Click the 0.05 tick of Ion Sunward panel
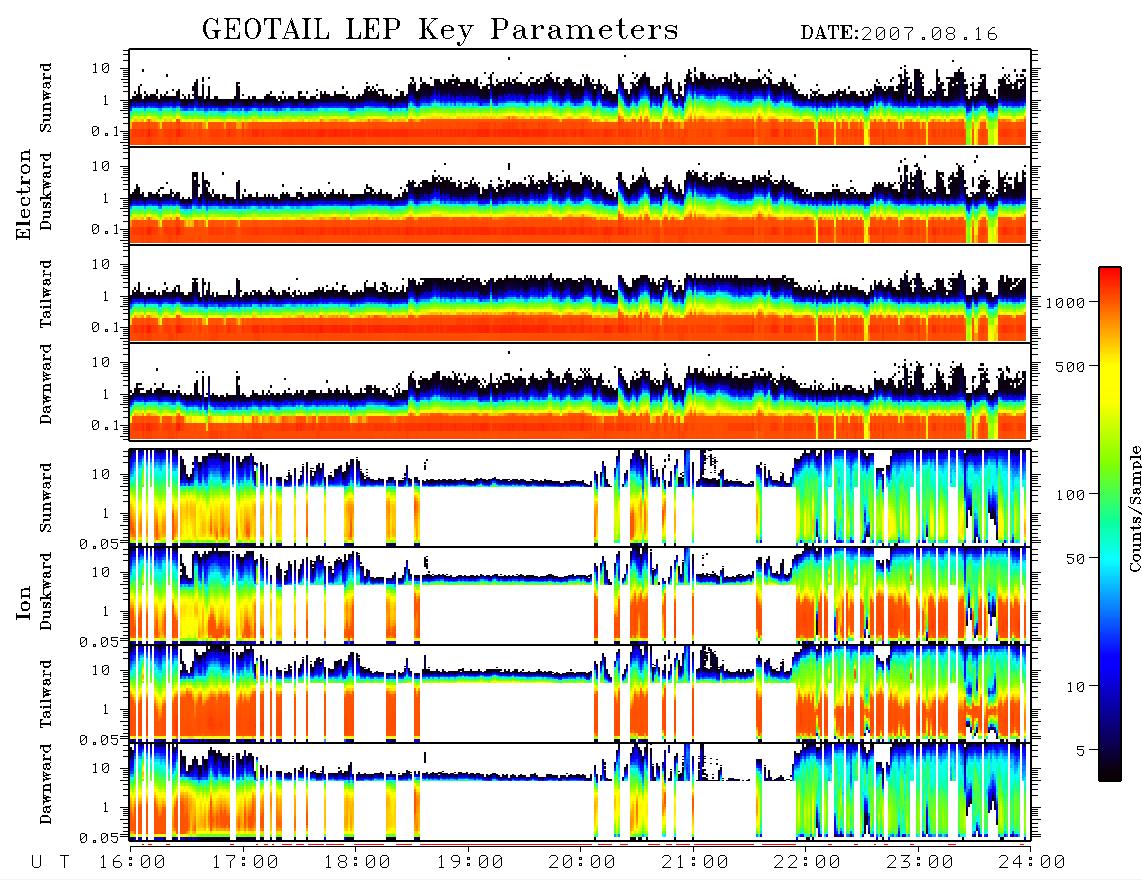1142x880 pixels. pos(99,543)
